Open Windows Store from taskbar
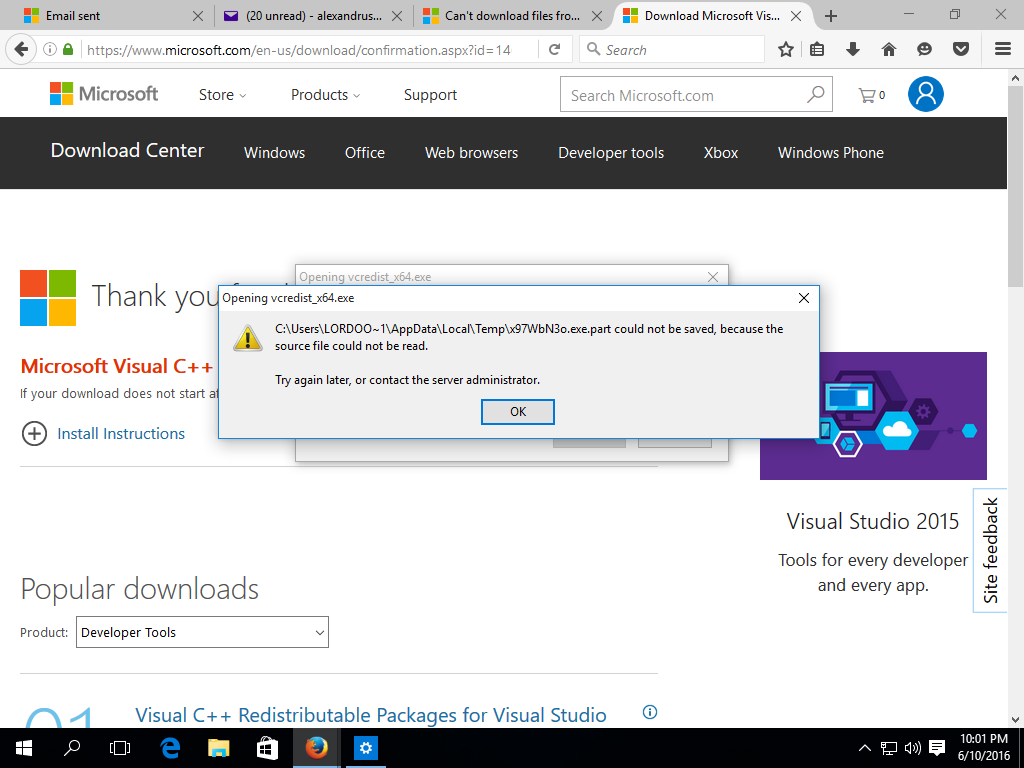 [x=267, y=748]
